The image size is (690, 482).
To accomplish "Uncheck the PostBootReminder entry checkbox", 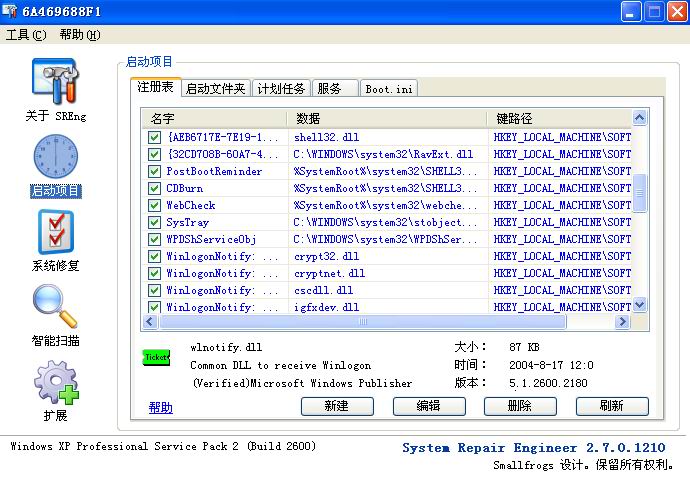I will point(154,171).
